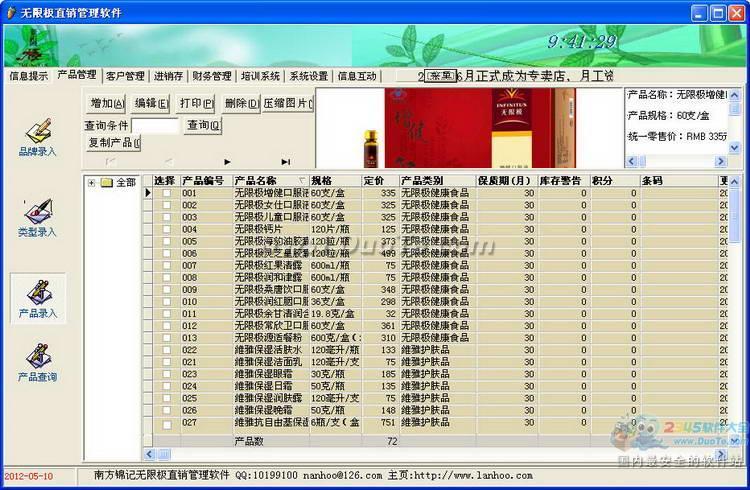Click the 删除 delete button
This screenshot has width=750, height=490.
point(241,103)
